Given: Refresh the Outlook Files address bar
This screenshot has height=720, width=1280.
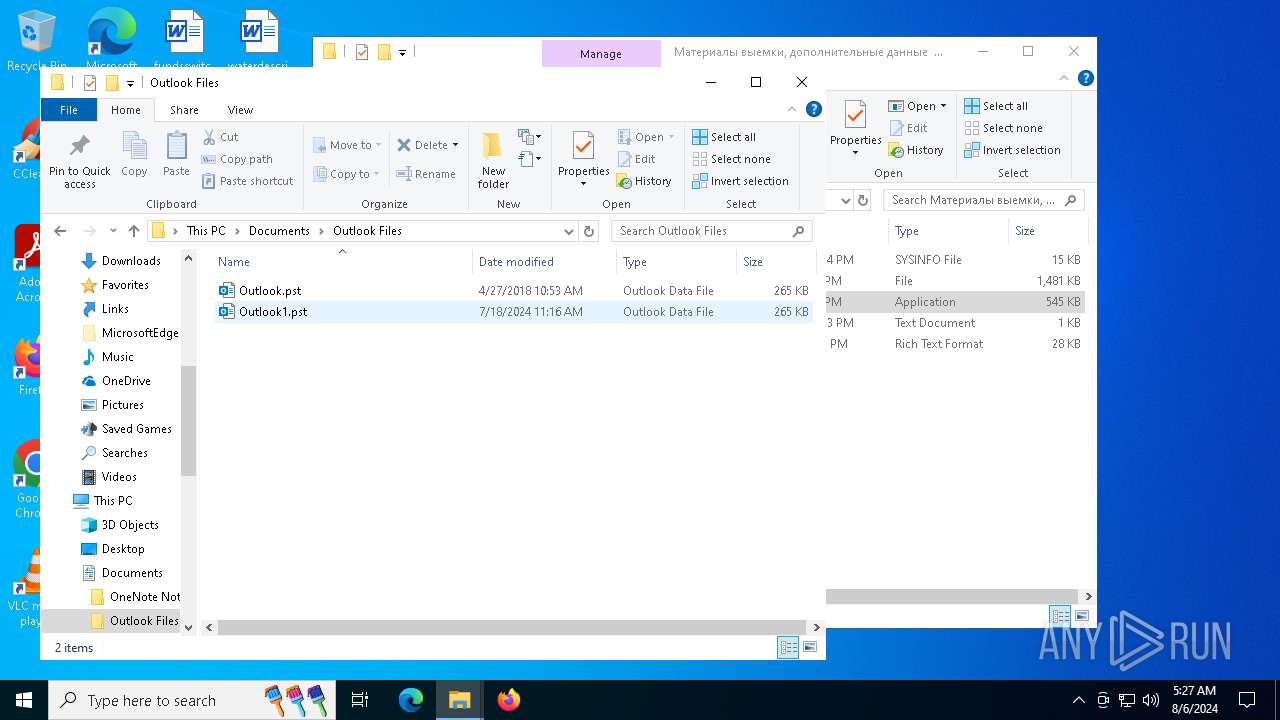Looking at the screenshot, I should tap(589, 231).
